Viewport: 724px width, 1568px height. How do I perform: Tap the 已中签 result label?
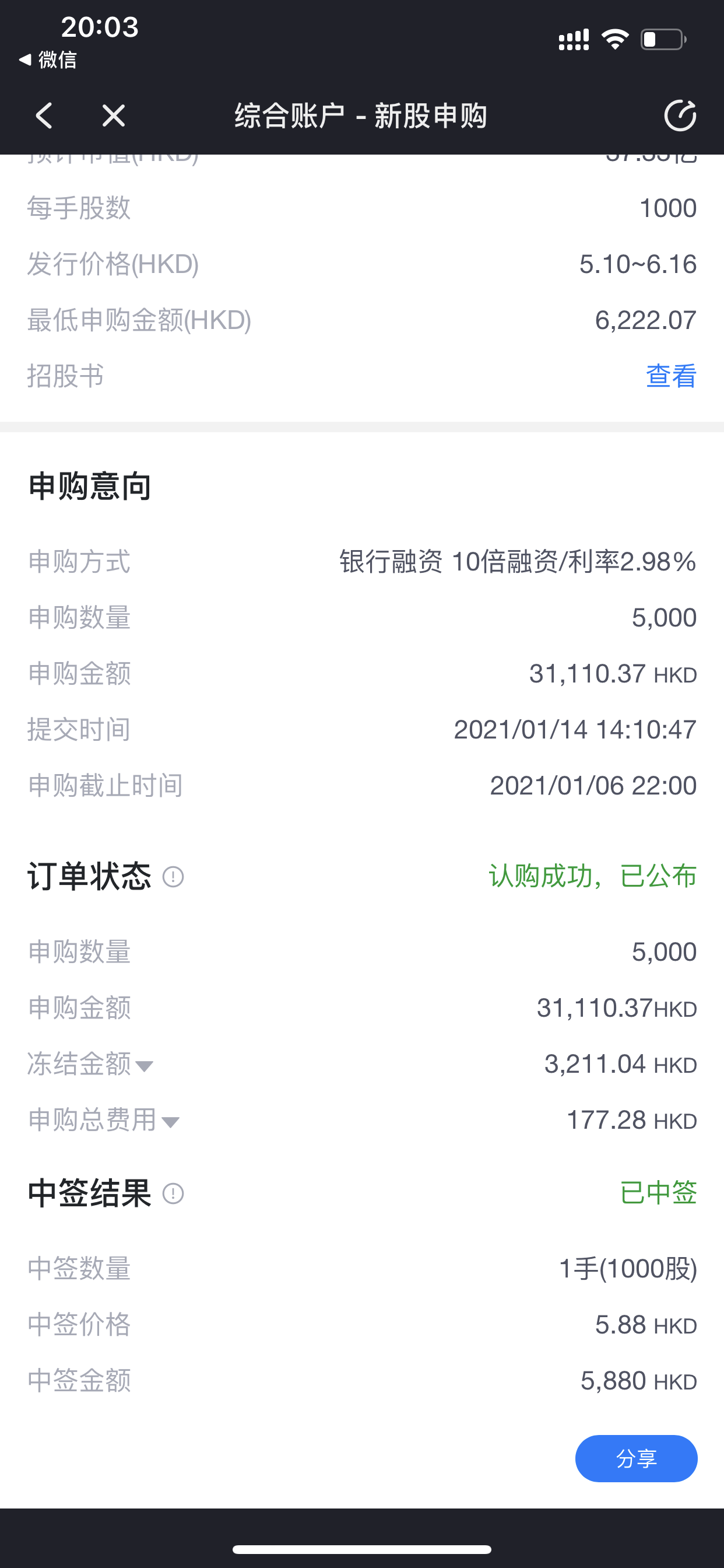658,1192
